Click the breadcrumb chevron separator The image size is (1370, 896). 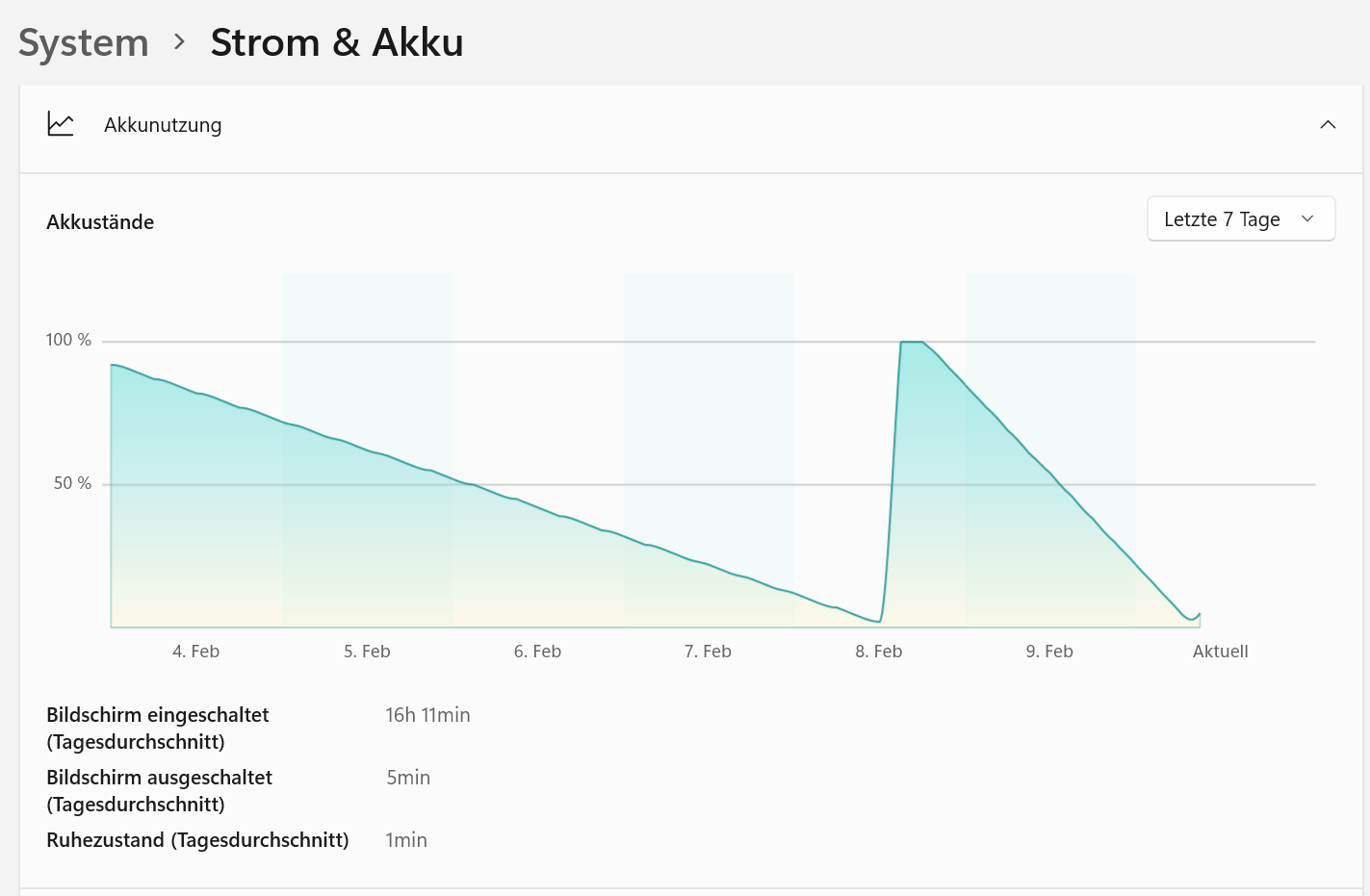coord(179,41)
